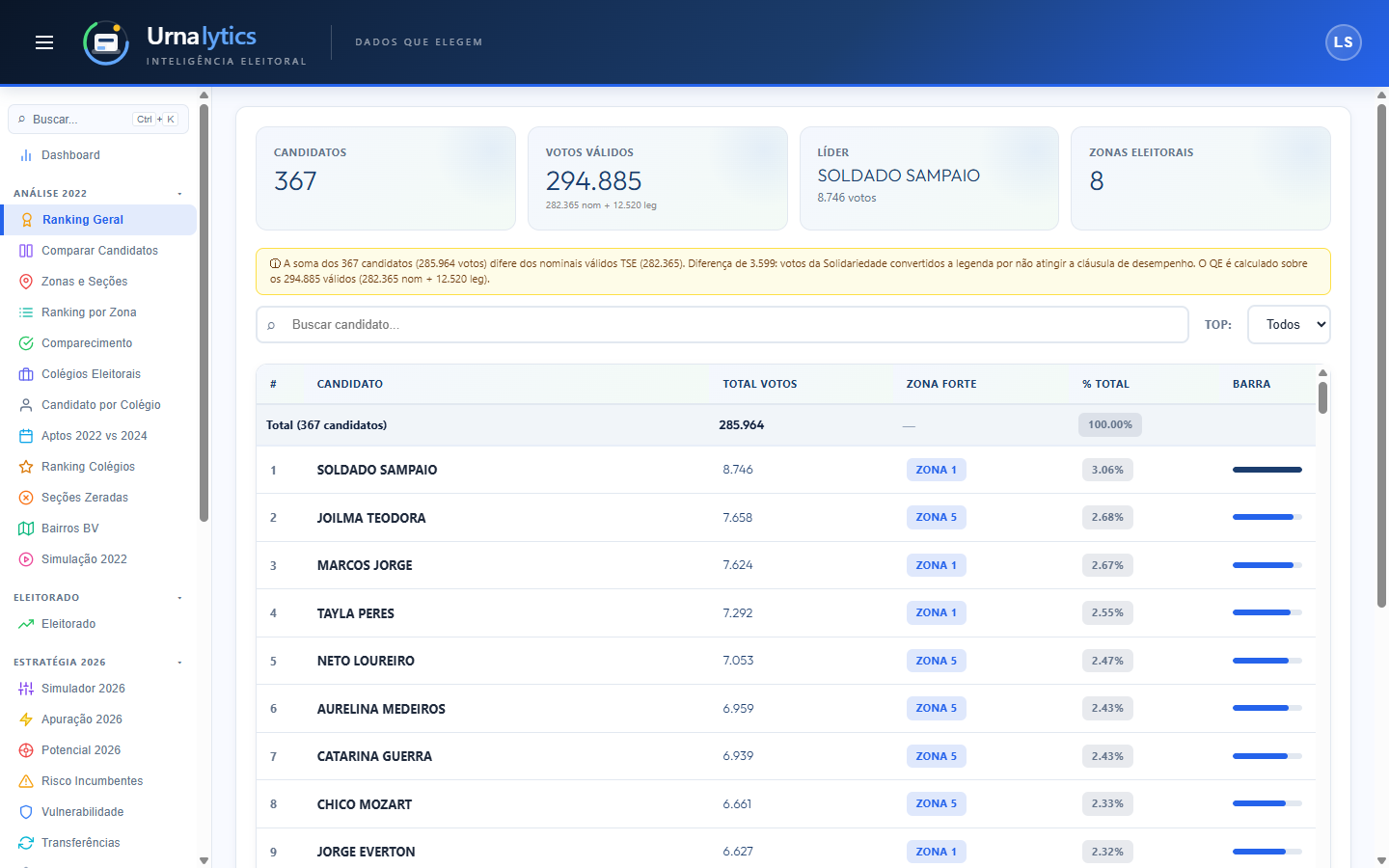Click ZONA 5 badge for CHICO MOZART
The image size is (1389, 868).
click(936, 803)
